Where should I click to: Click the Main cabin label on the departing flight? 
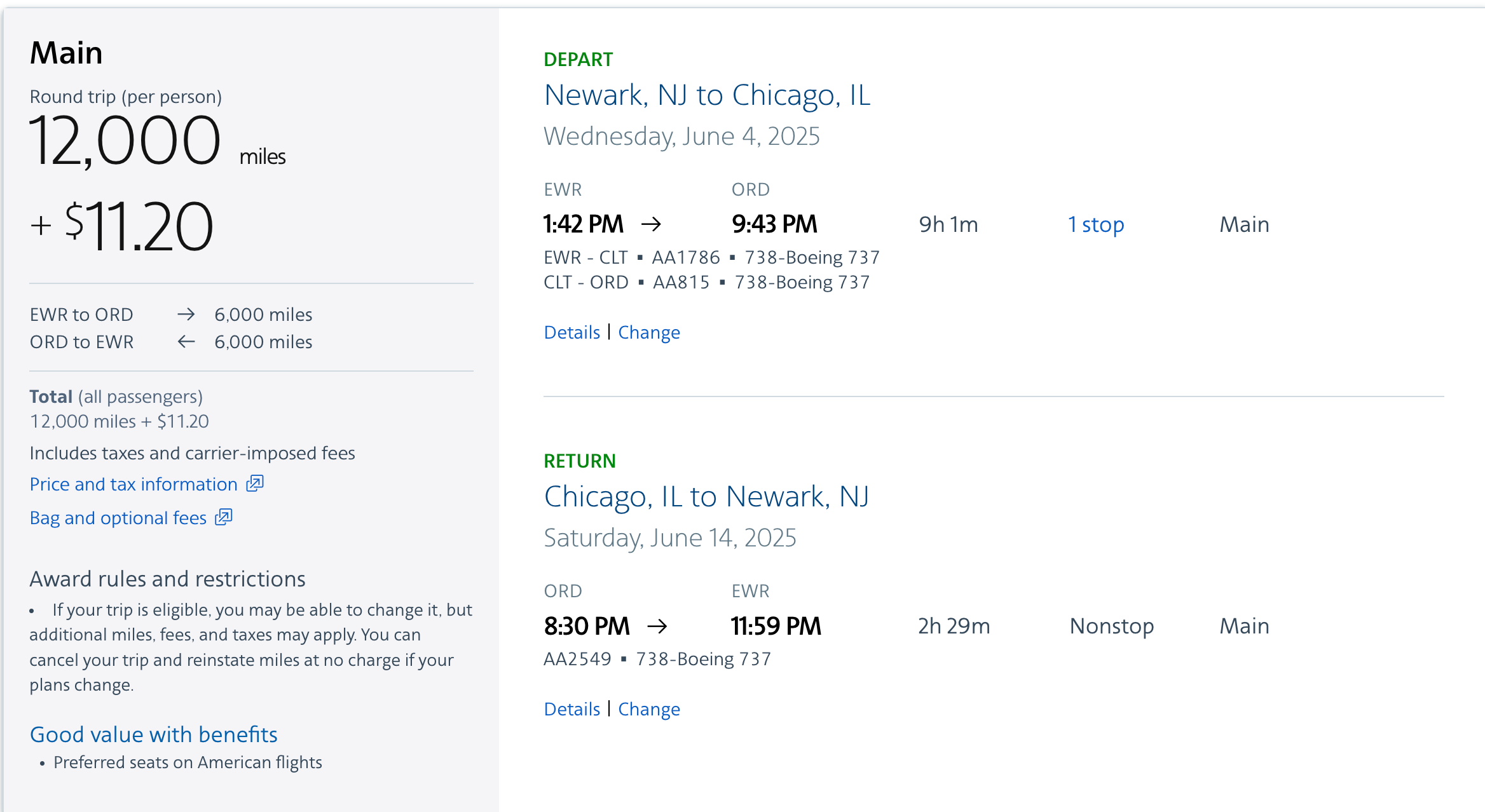click(1243, 224)
